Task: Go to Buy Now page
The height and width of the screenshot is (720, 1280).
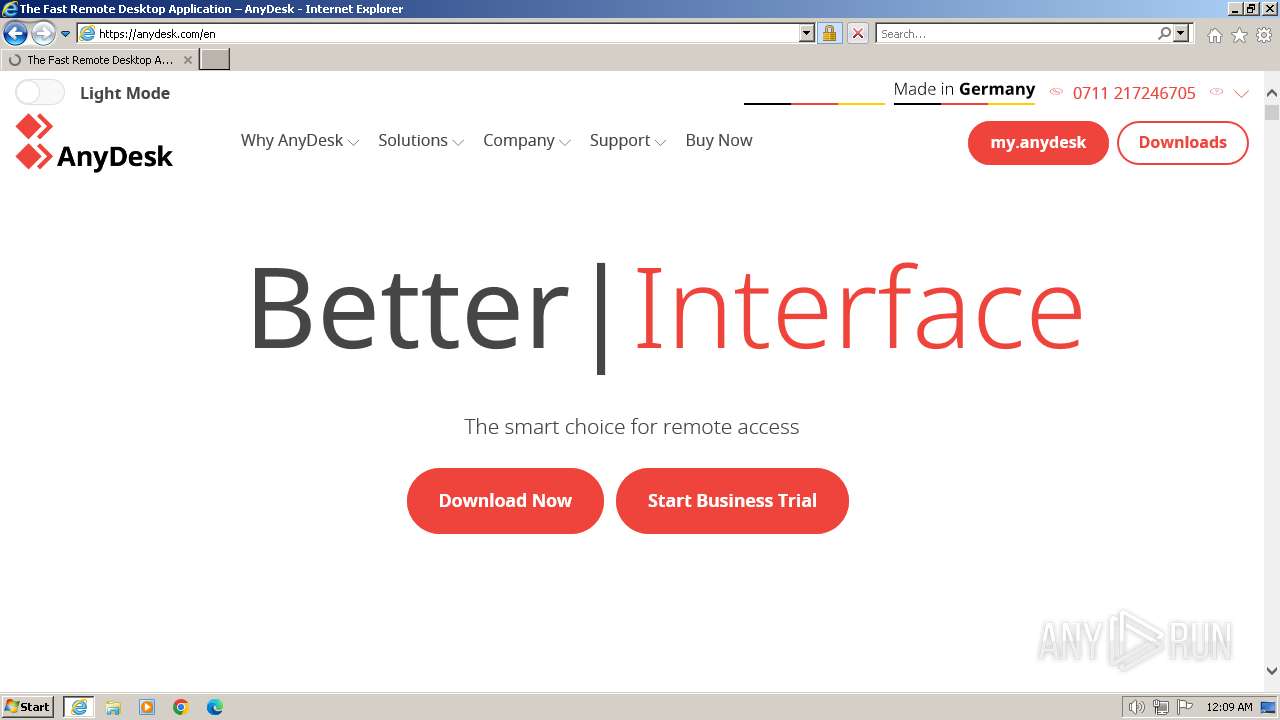Action: point(719,141)
